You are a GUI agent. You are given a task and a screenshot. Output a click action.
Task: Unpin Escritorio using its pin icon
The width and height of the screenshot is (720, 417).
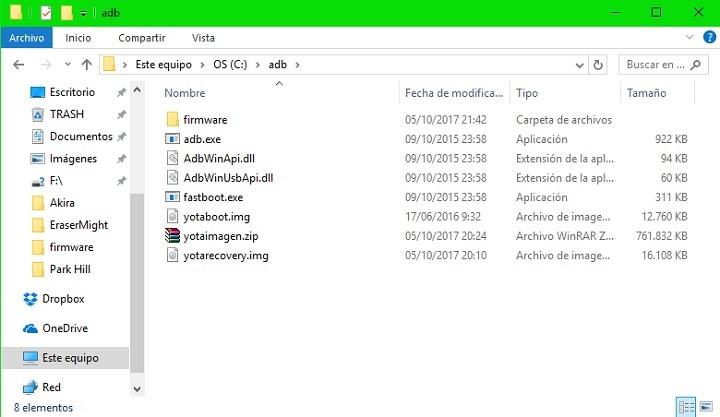[121, 92]
